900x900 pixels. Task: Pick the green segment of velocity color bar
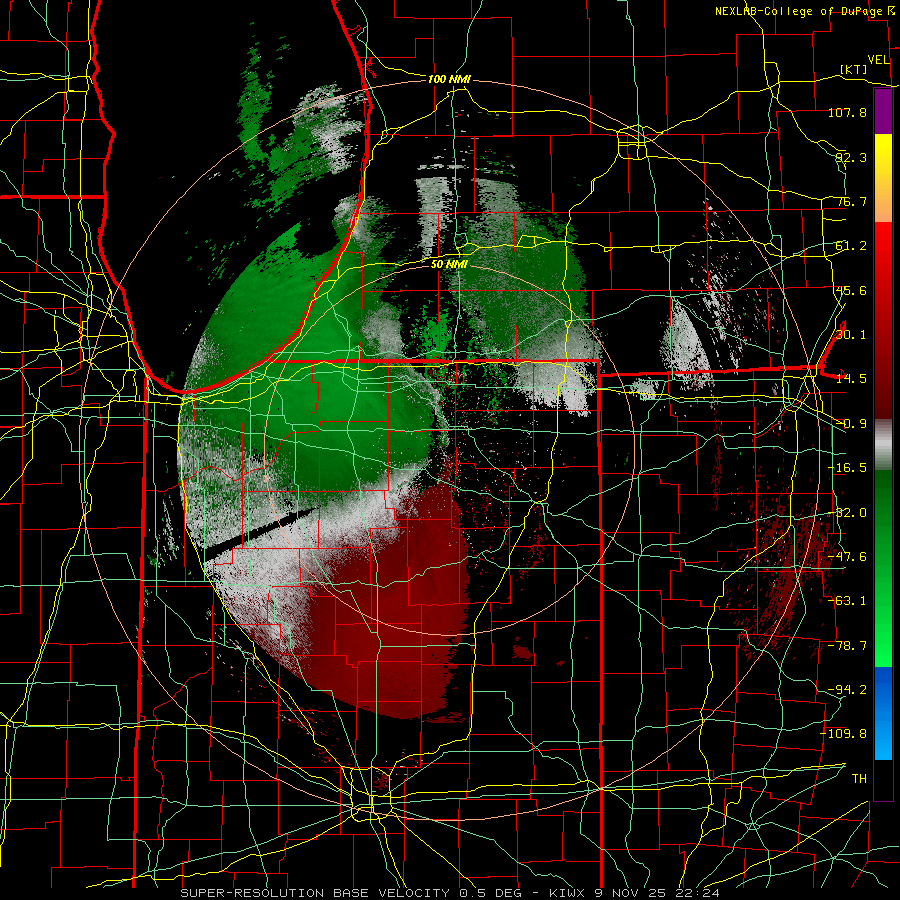click(x=883, y=568)
